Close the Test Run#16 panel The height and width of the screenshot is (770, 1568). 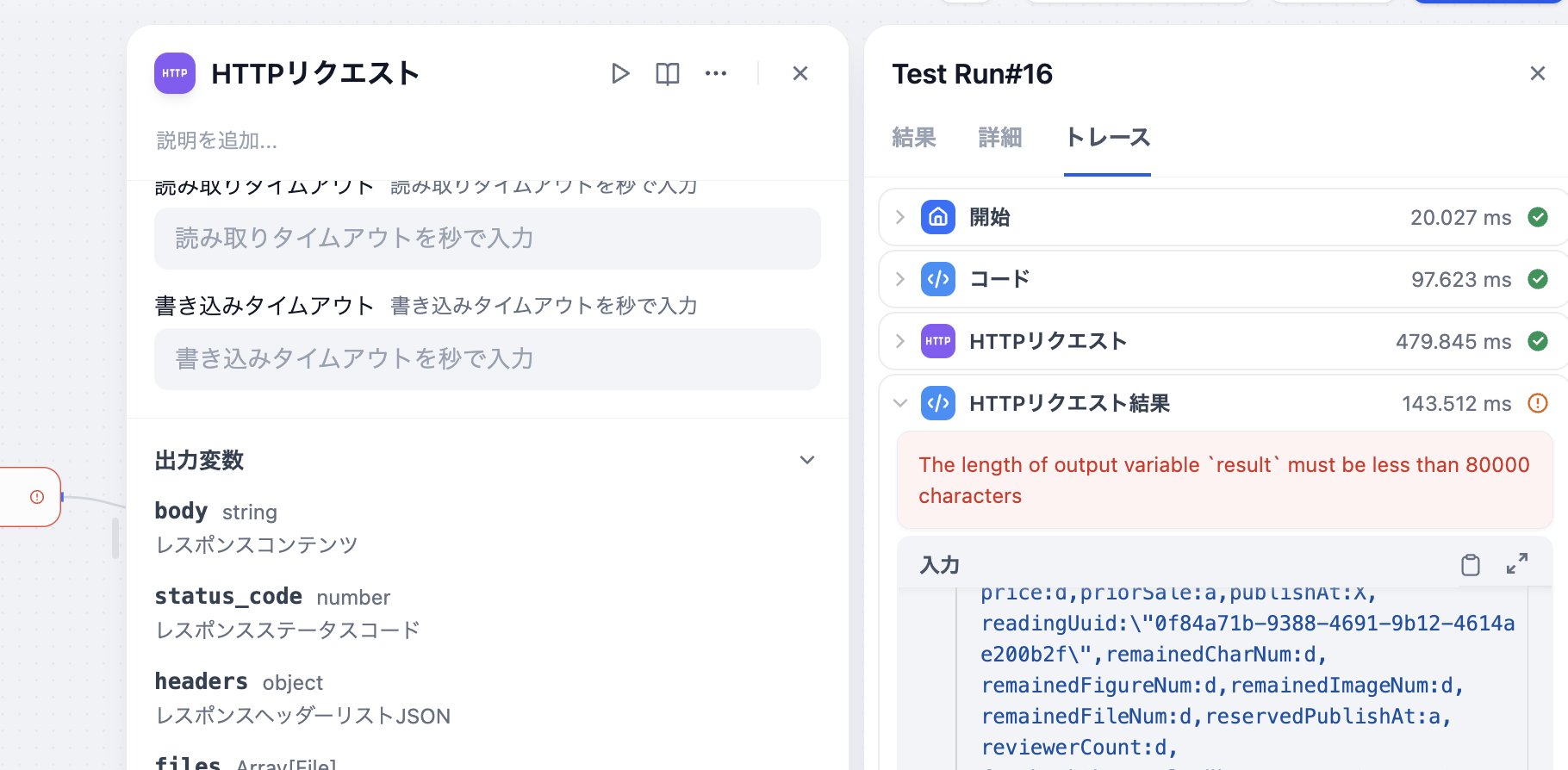[x=1538, y=74]
